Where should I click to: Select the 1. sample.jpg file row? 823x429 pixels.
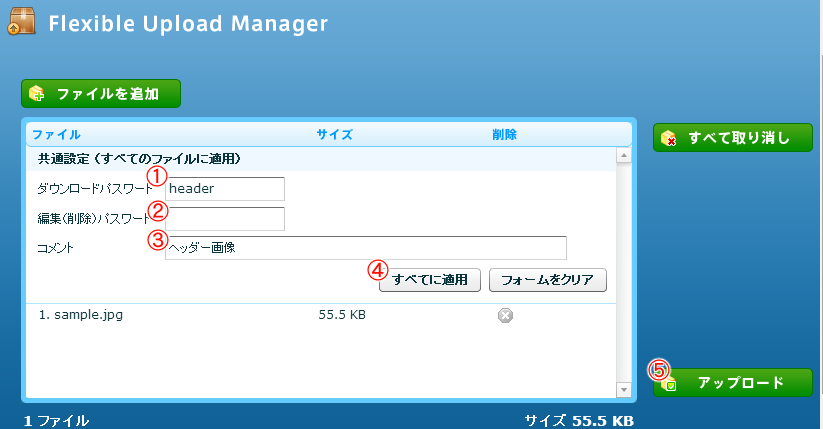point(321,315)
